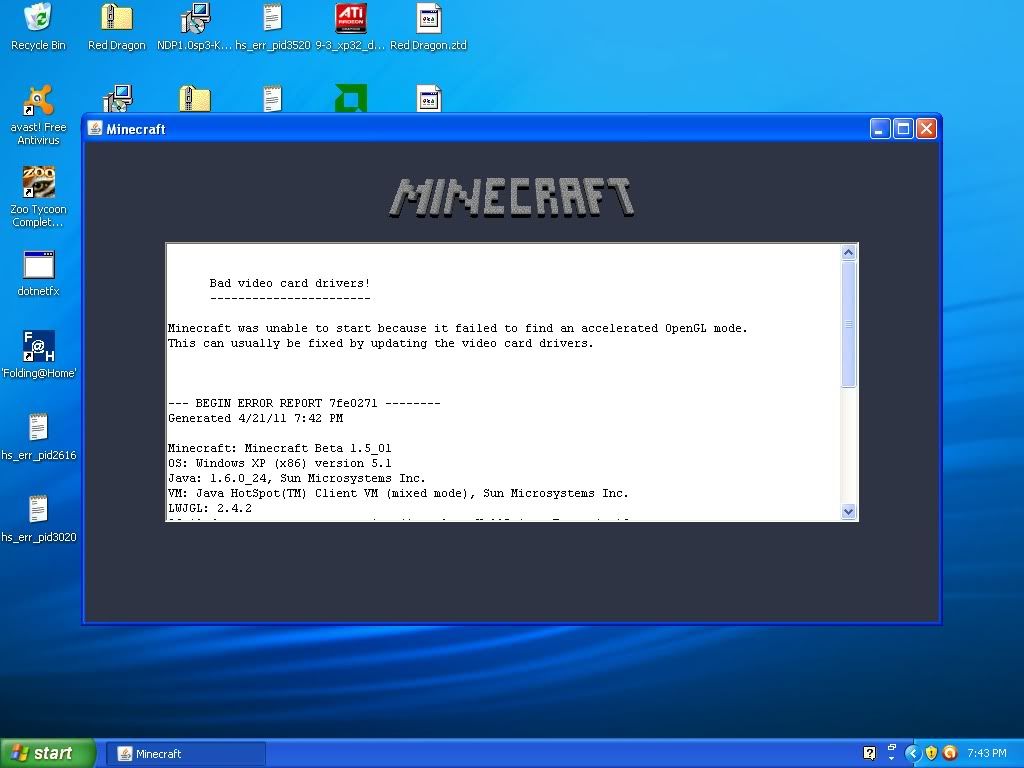
Task: Show hidden tray icons with the chevron
Action: 912,753
